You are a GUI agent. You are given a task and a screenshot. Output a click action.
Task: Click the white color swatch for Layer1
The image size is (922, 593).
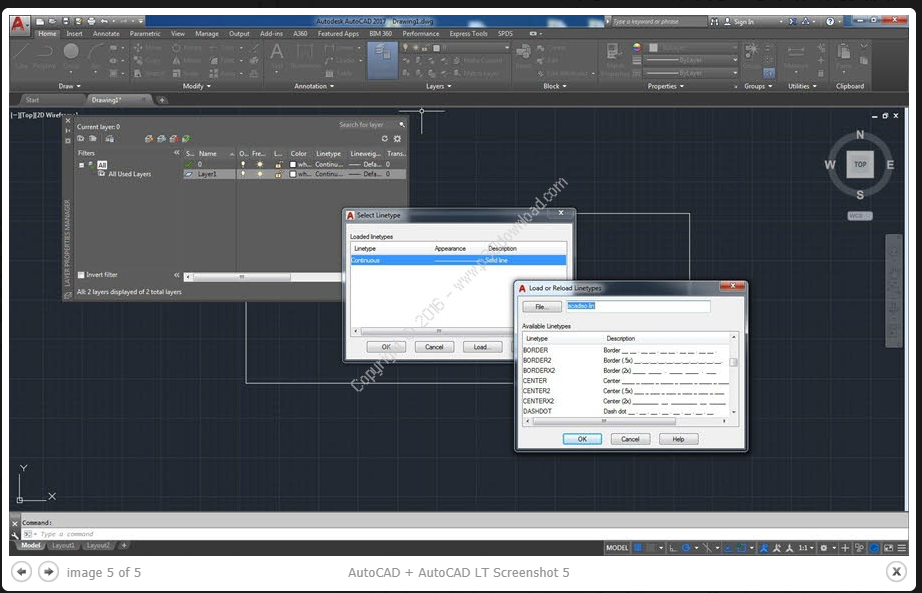[x=293, y=174]
